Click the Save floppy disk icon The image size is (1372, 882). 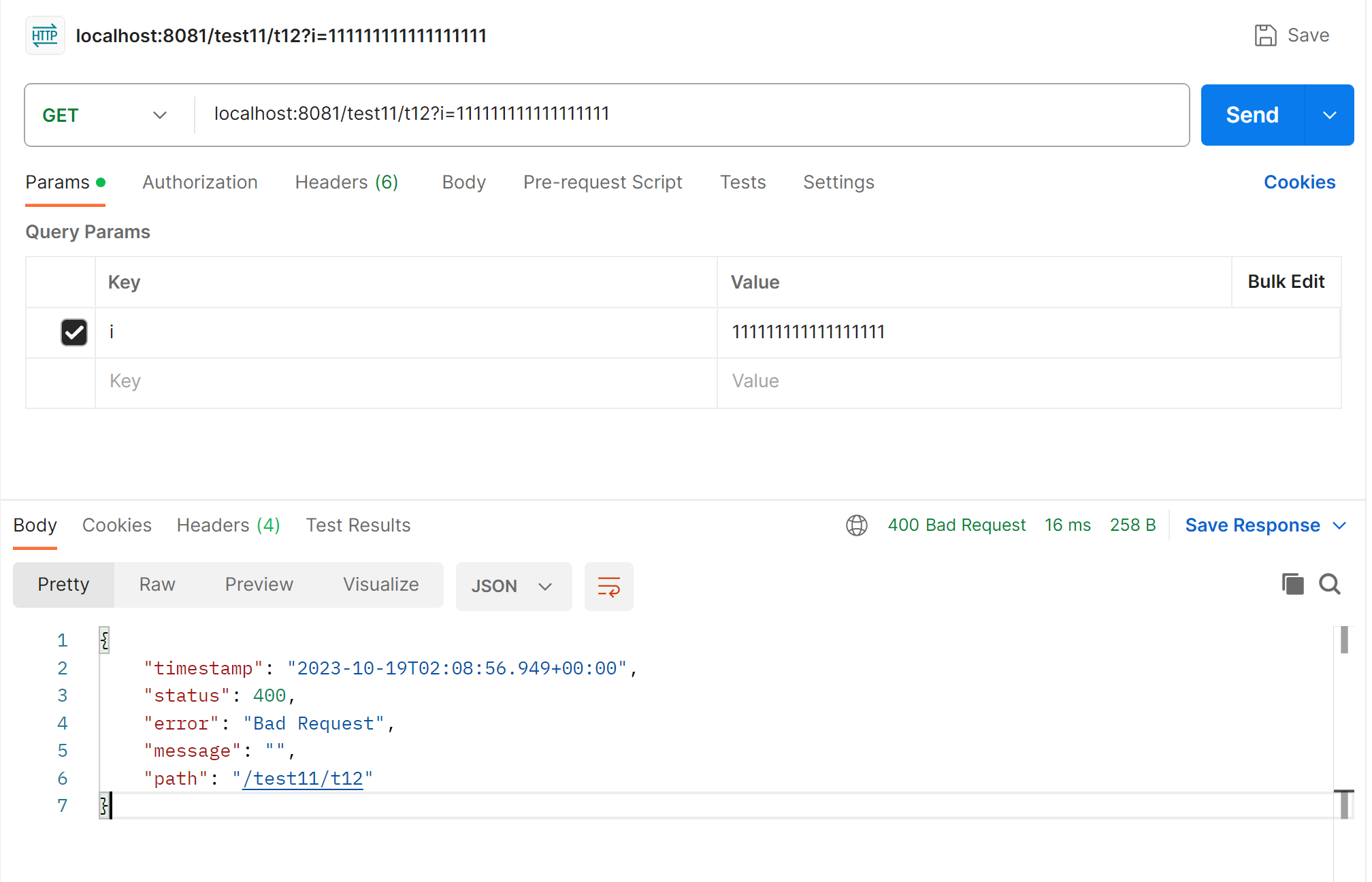point(1265,35)
